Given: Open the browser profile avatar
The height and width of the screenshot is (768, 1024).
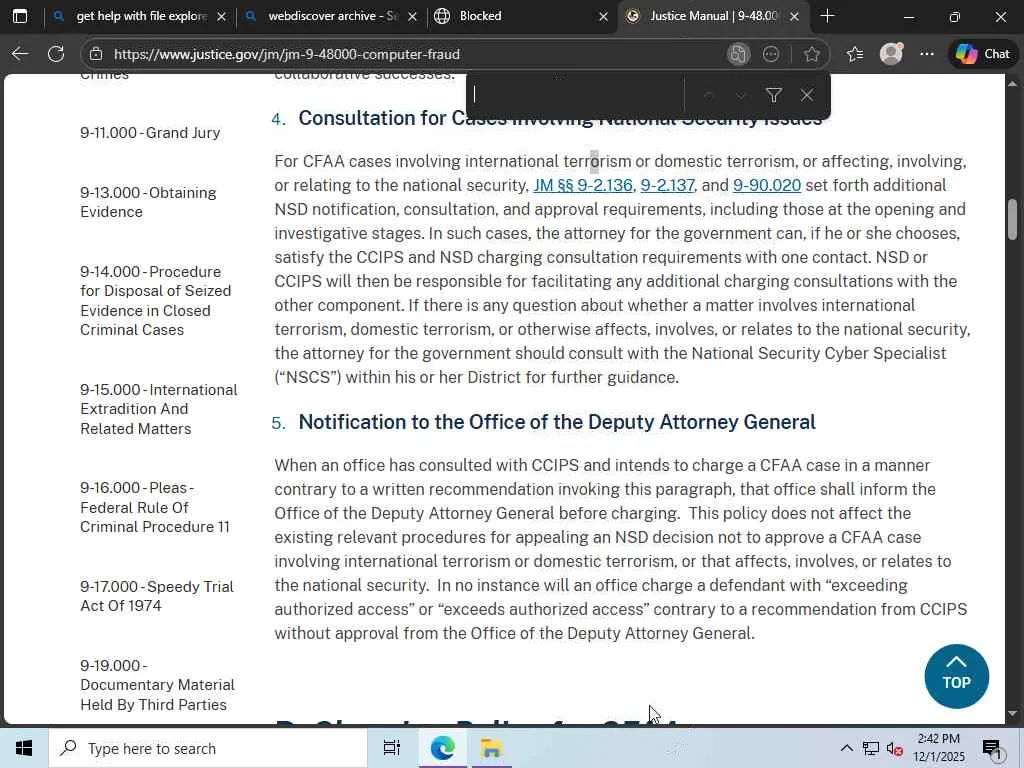Looking at the screenshot, I should (x=891, y=54).
